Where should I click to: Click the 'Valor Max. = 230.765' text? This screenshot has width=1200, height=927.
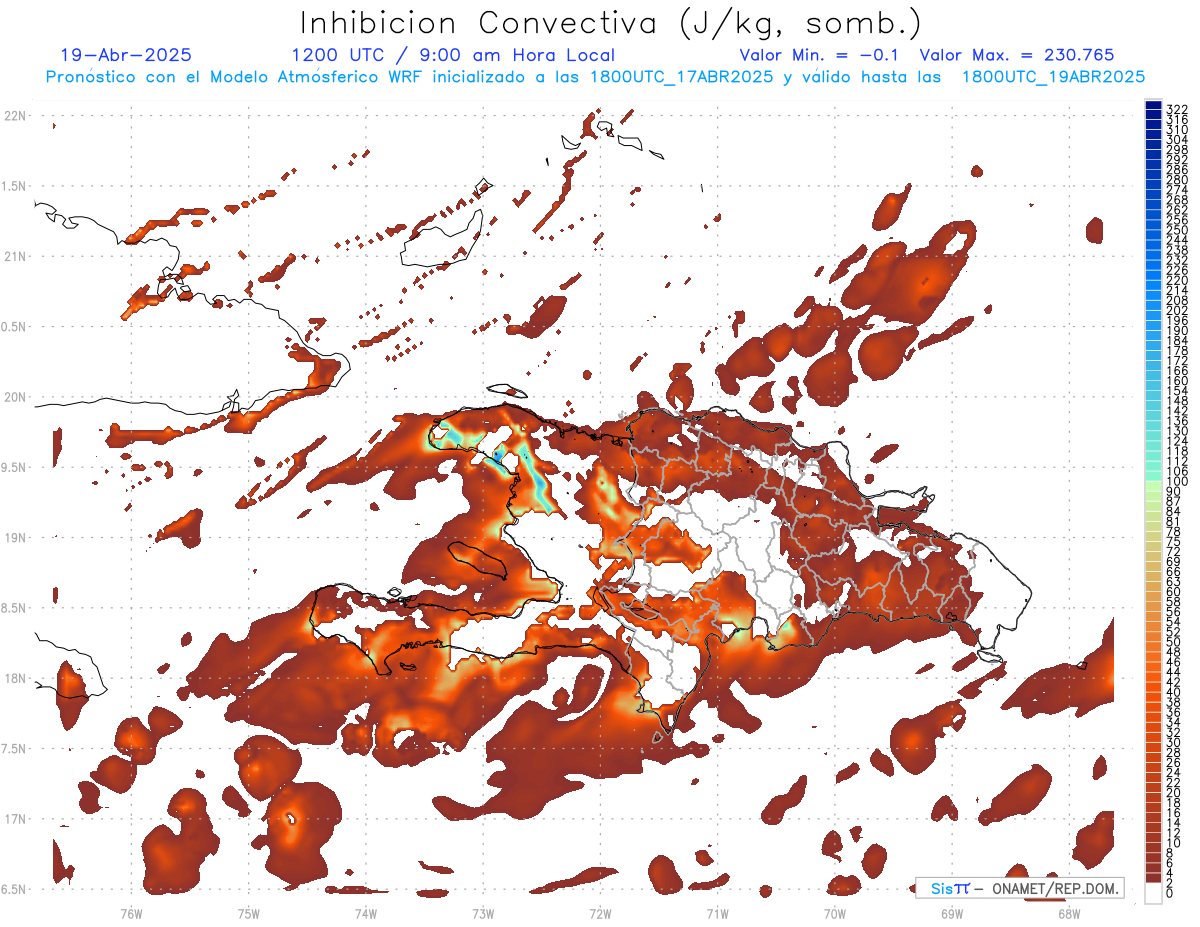[1017, 55]
